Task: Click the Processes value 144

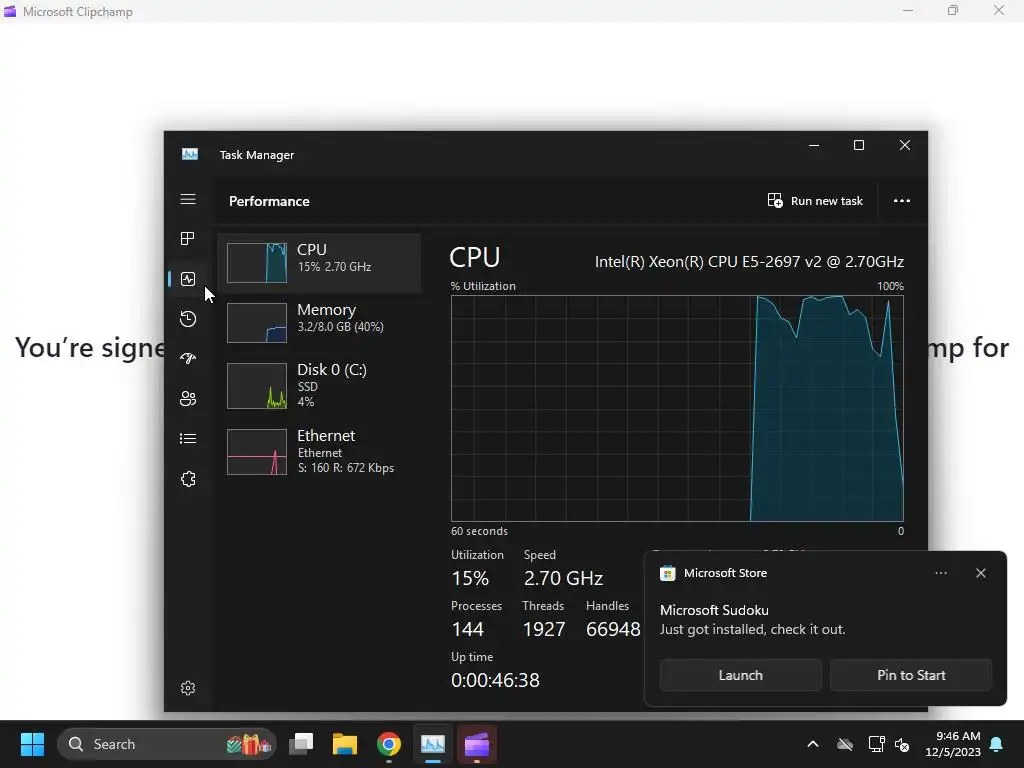Action: click(x=468, y=629)
